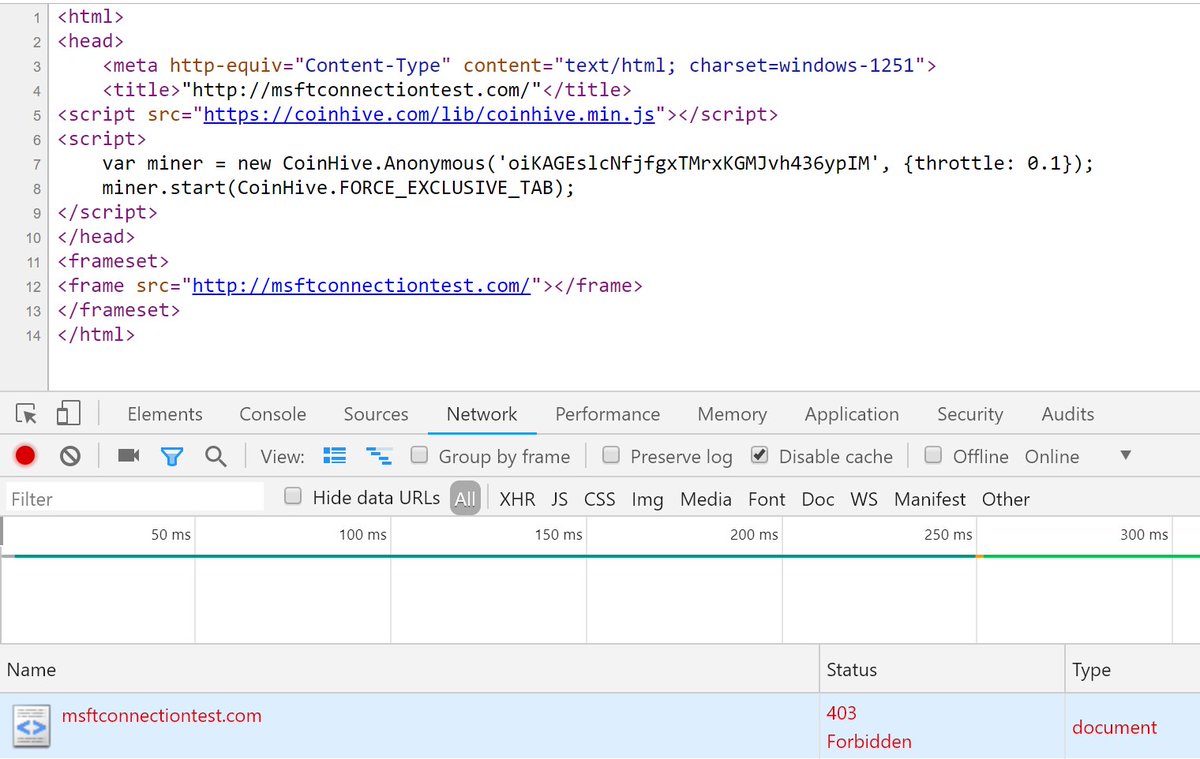Select the Network tab
Viewport: 1200px width, 759px height.
pyautogui.click(x=482, y=414)
